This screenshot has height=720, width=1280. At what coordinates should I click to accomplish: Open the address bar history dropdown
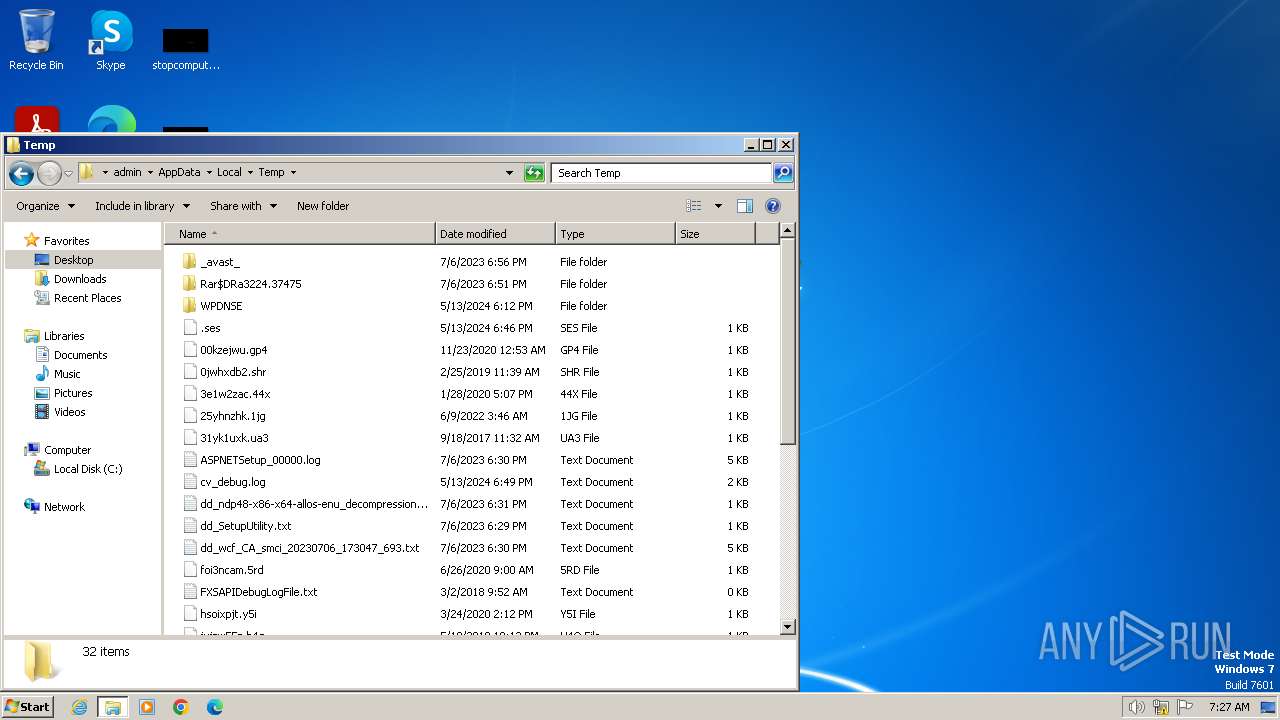click(510, 173)
